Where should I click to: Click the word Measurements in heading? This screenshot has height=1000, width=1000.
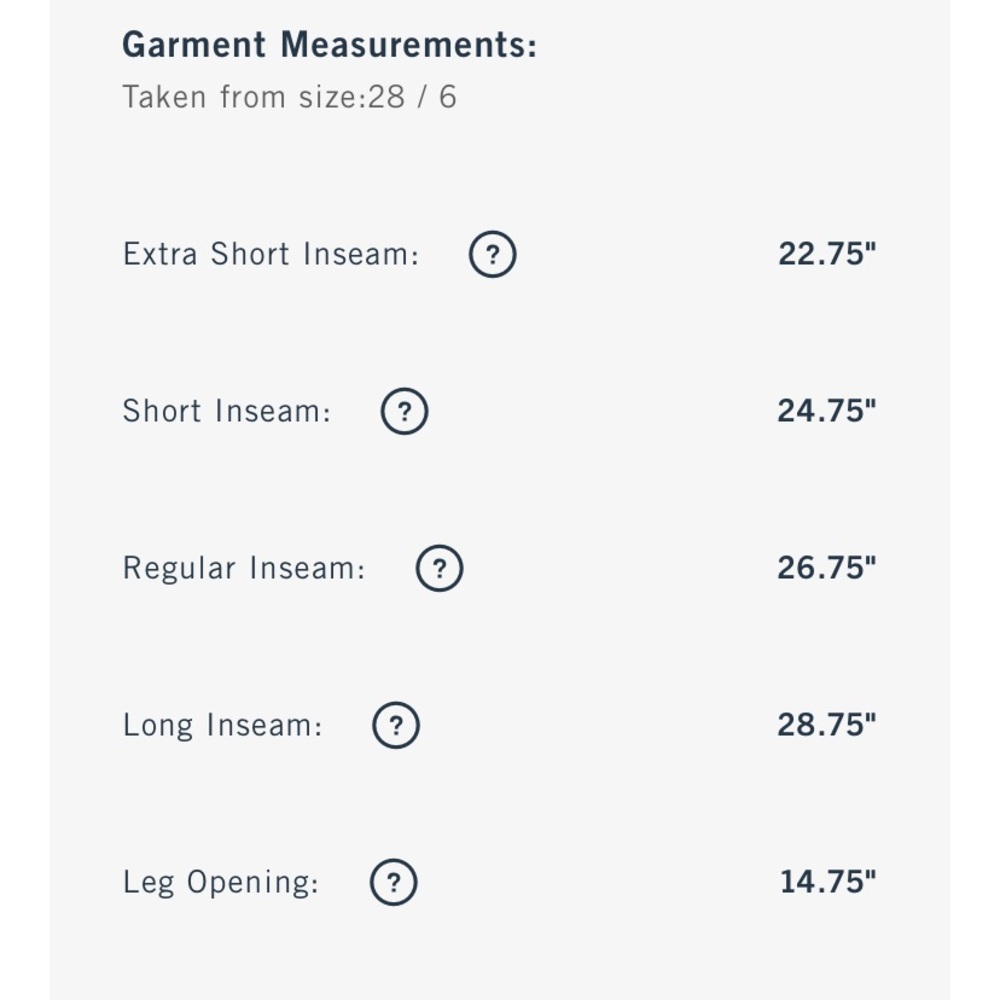[x=409, y=45]
